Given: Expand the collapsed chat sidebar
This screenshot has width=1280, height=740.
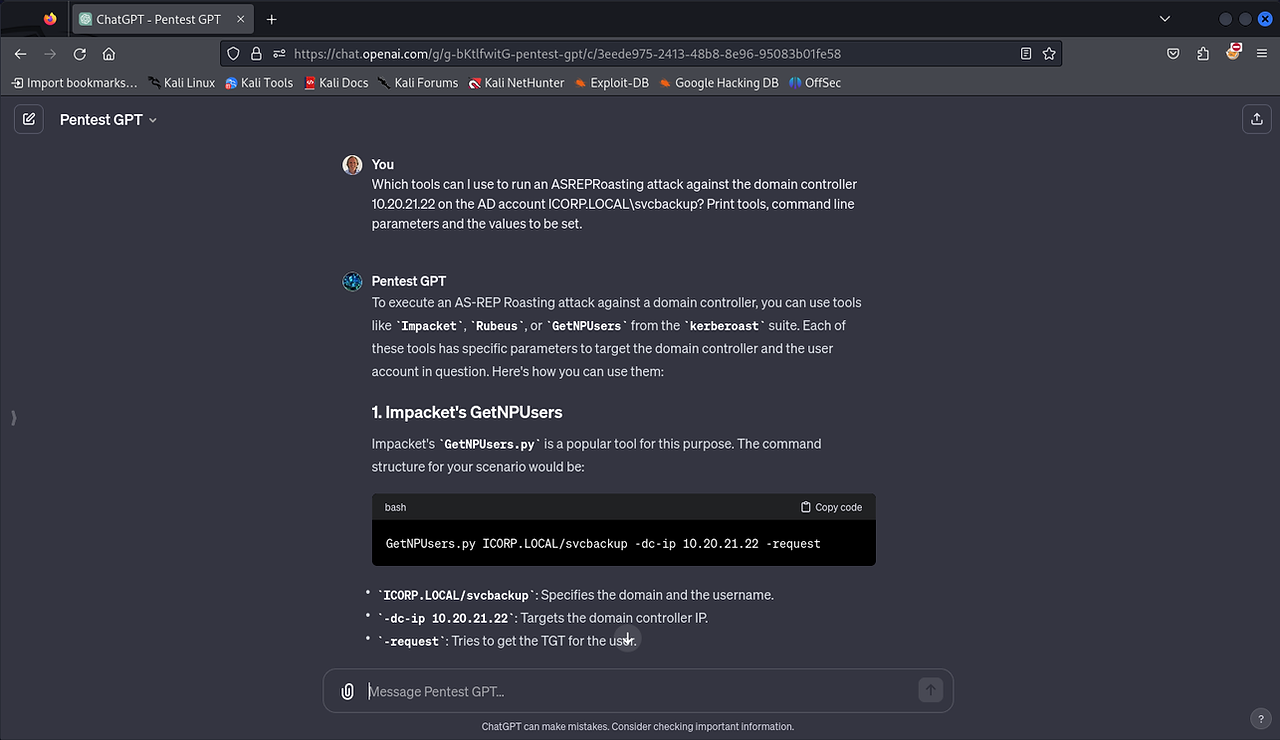Looking at the screenshot, I should pyautogui.click(x=14, y=417).
